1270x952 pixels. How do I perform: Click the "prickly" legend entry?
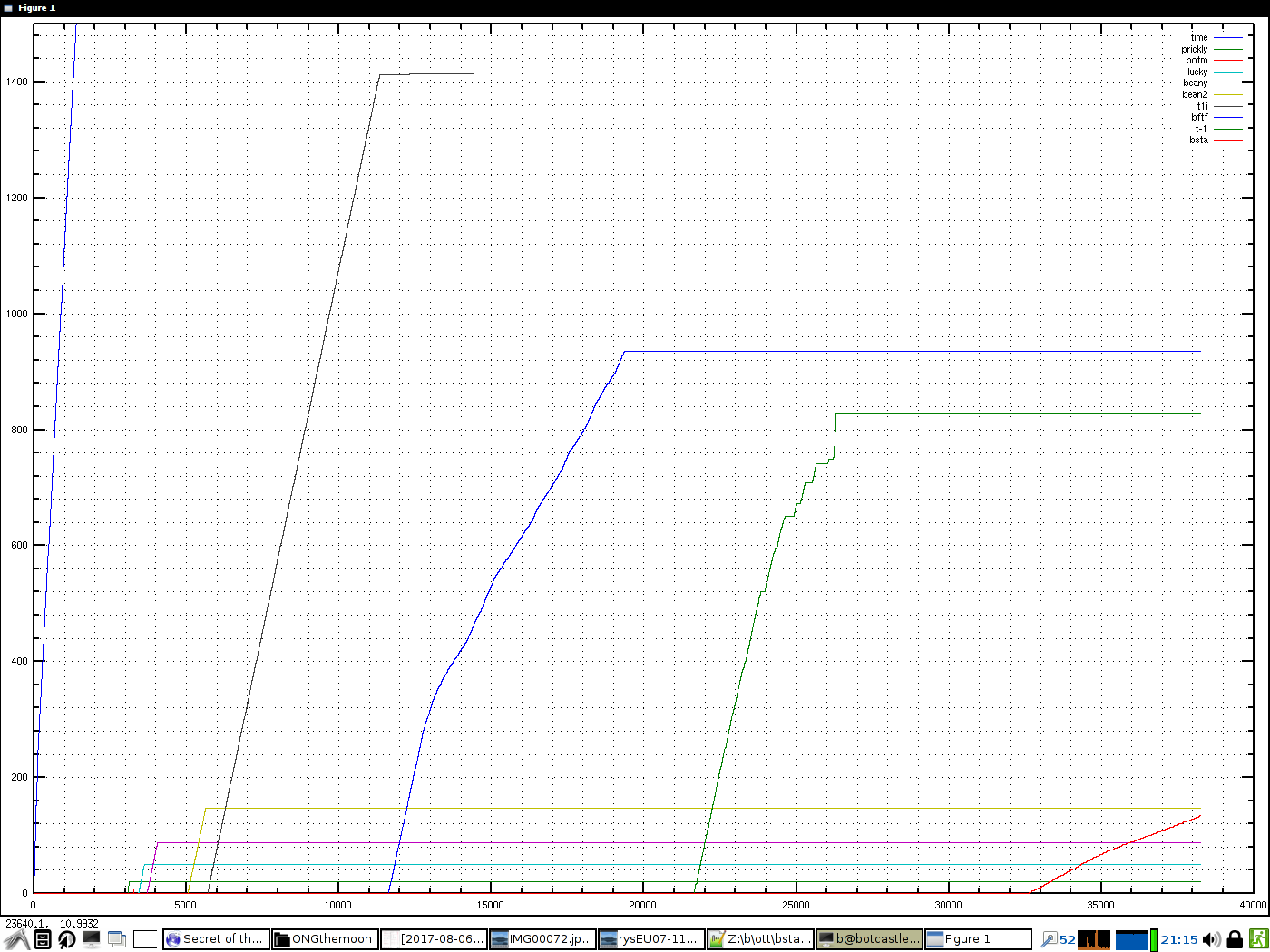pos(1195,50)
